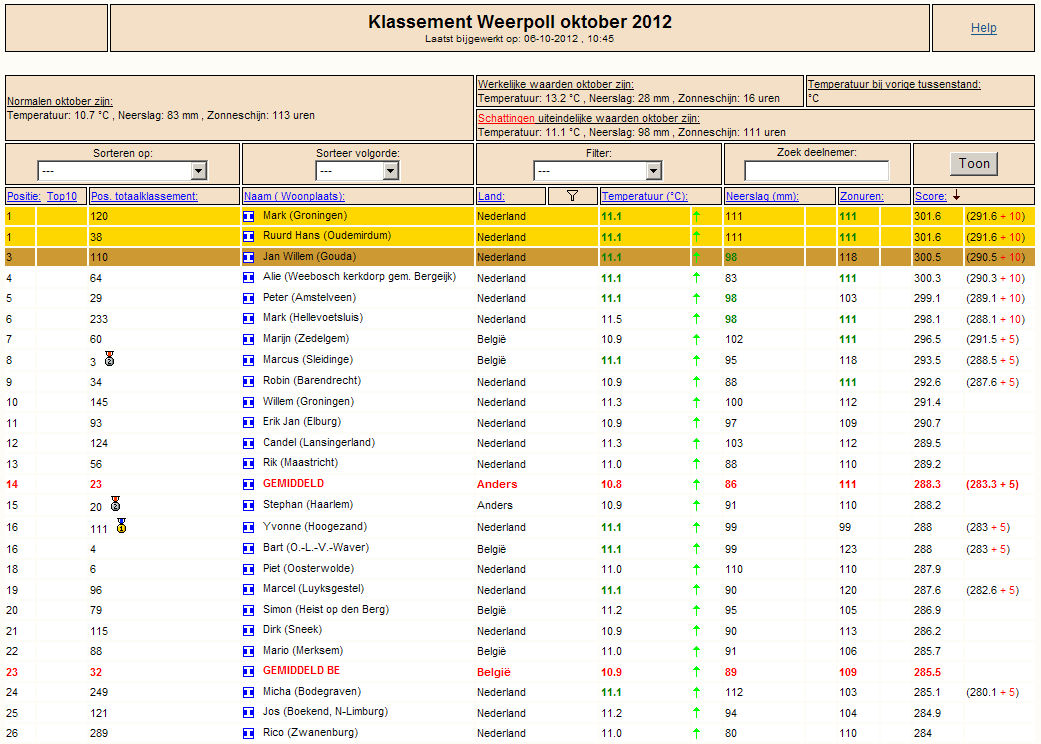Open the Help link
The width and height of the screenshot is (1041, 744).
click(983, 28)
